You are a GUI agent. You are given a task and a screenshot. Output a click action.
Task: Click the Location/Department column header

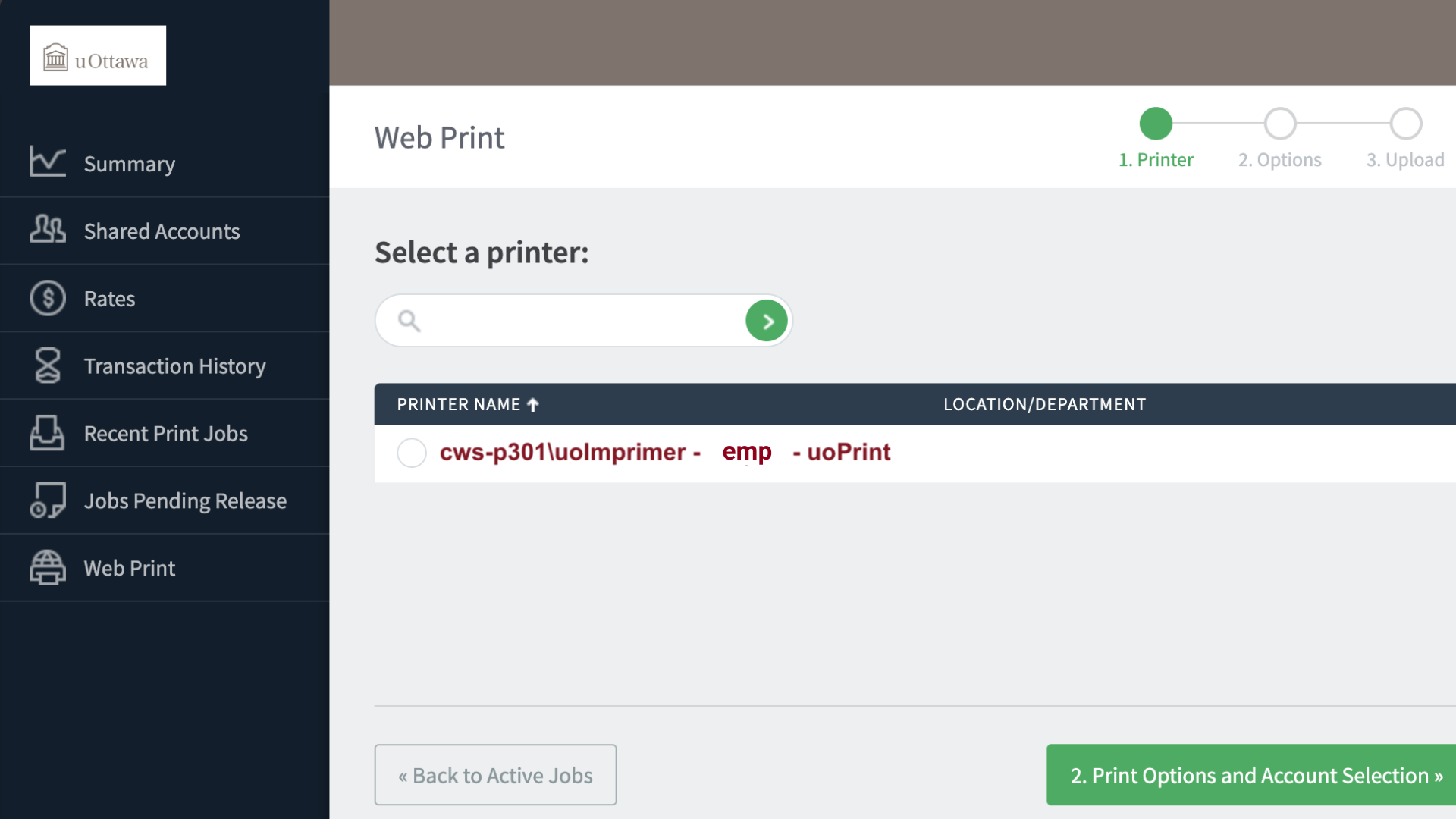pos(1044,404)
